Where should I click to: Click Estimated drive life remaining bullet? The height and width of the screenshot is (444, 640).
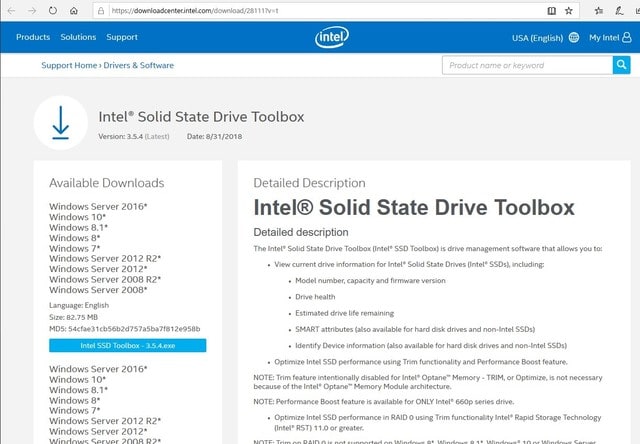(x=344, y=313)
